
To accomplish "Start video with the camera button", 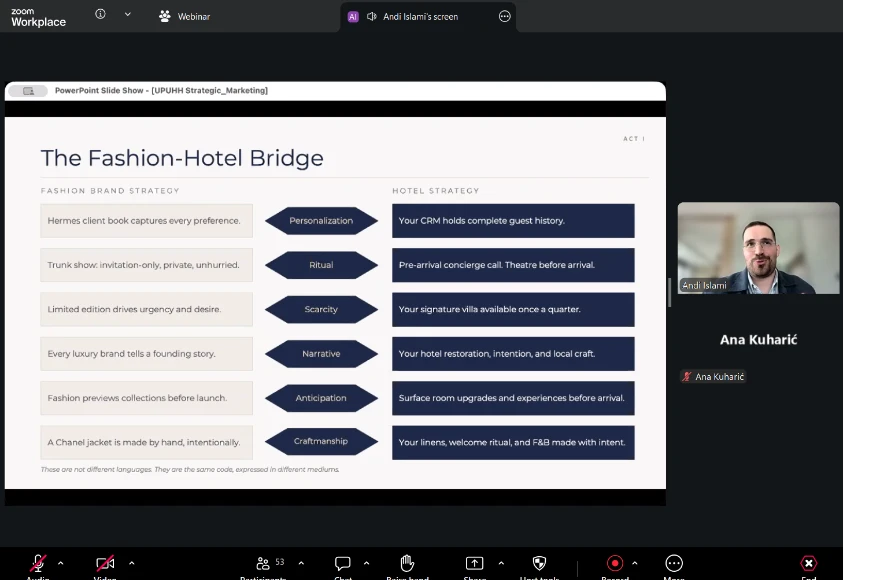I will (x=105, y=564).
